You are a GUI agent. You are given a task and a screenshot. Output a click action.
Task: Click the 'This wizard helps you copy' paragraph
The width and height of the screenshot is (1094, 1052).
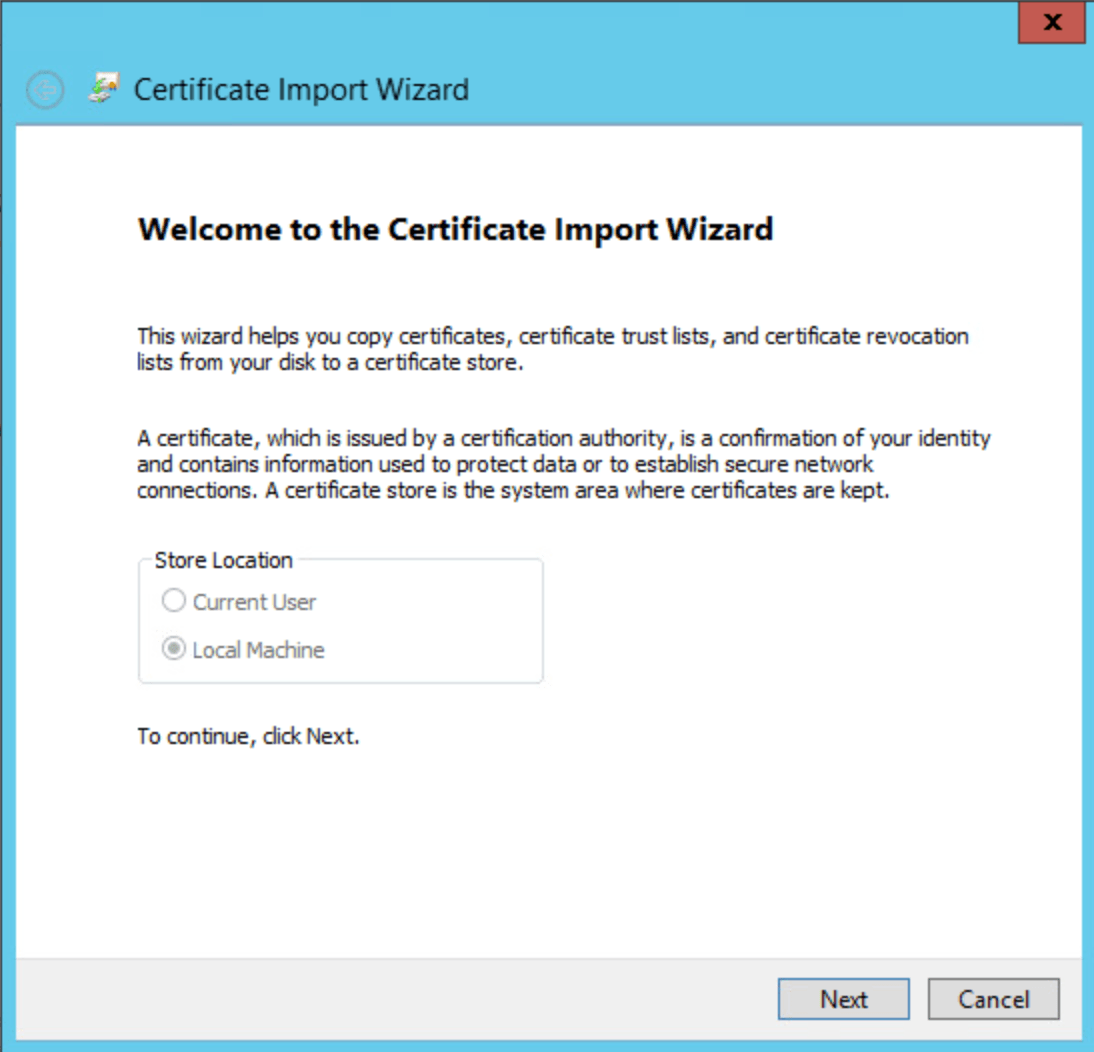pyautogui.click(x=552, y=349)
